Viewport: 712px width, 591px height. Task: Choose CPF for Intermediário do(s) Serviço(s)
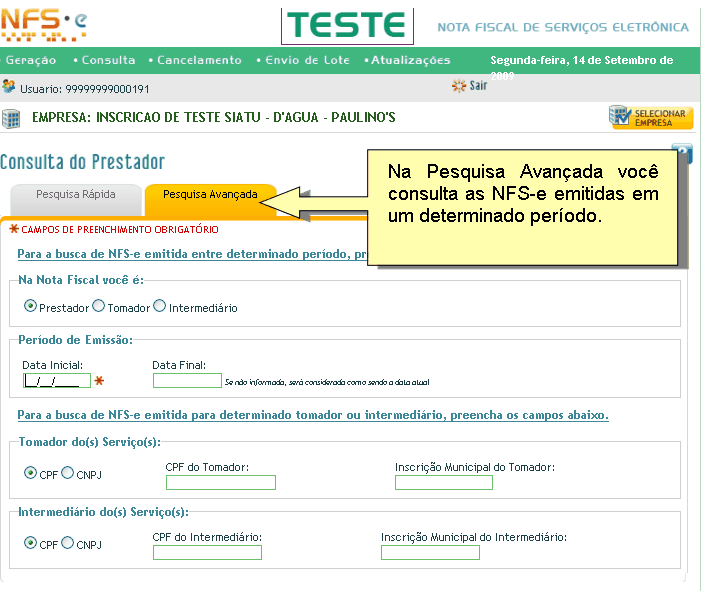pyautogui.click(x=30, y=543)
